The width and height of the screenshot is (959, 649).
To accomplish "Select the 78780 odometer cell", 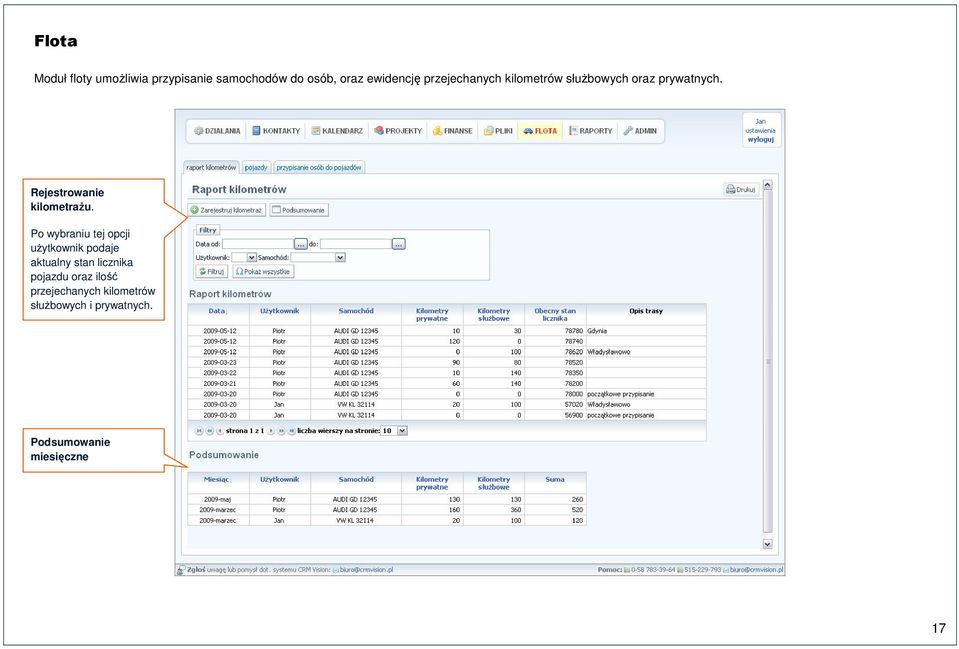I will pos(555,331).
